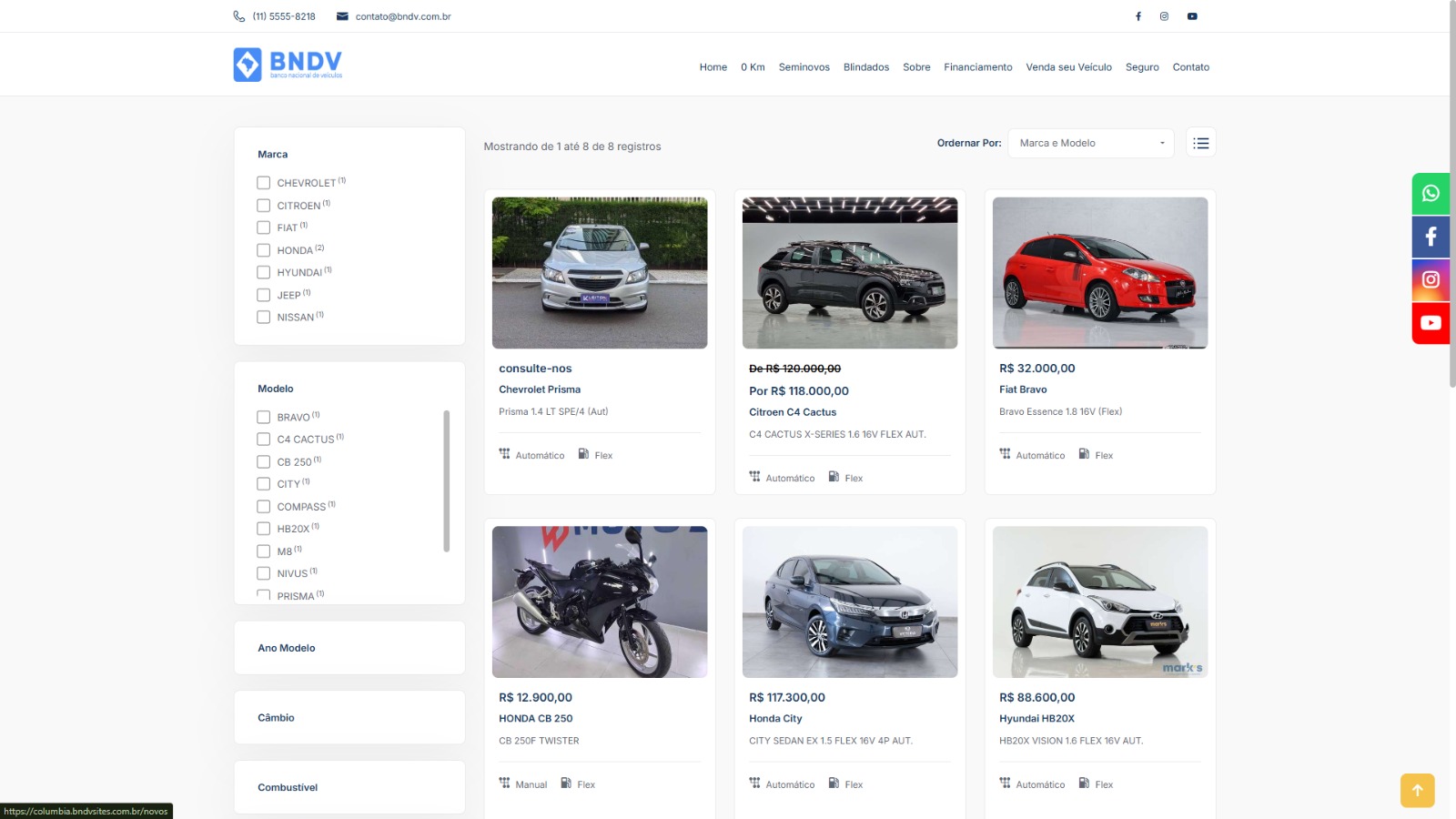Expand the Ano Modelo filter panel

point(349,648)
